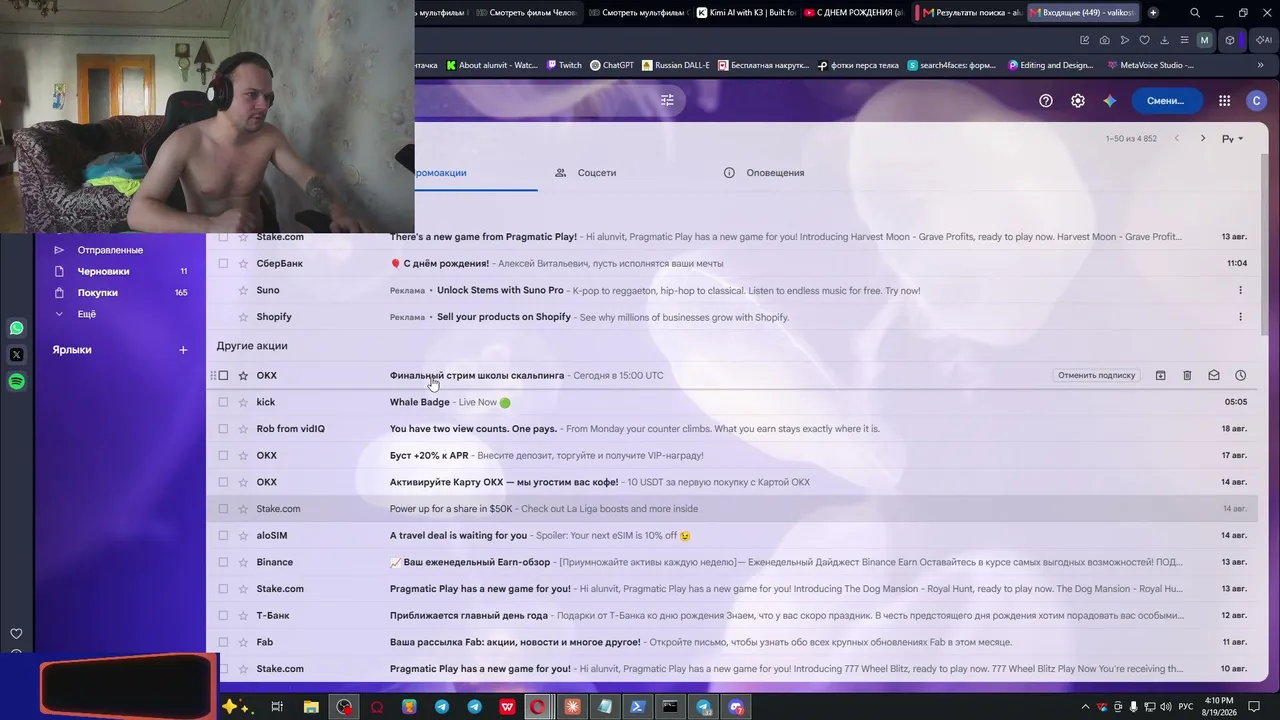The width and height of the screenshot is (1280, 720).
Task: Open the Т-Банк 'Приближается главный день года' email
Action: pyautogui.click(x=732, y=615)
